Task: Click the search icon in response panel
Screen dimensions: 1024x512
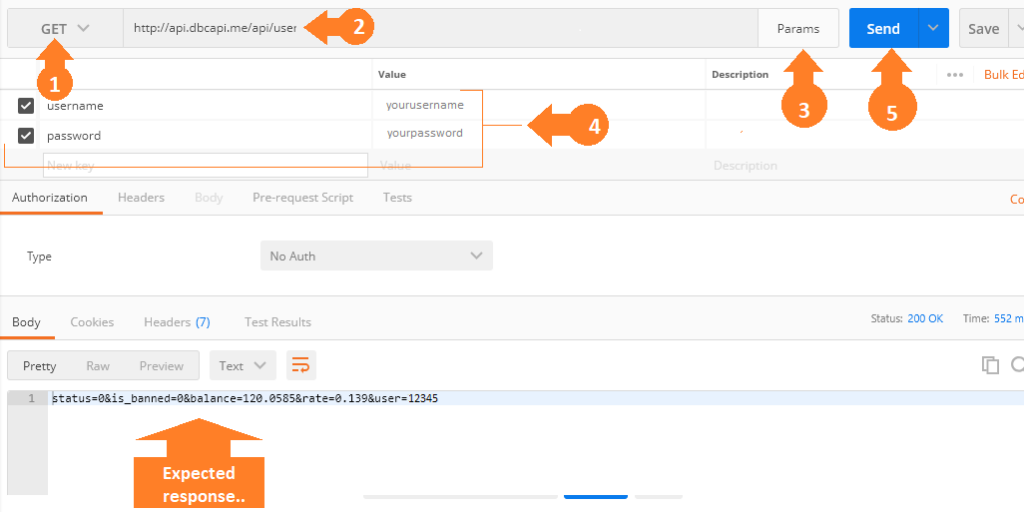Action: (x=1017, y=365)
